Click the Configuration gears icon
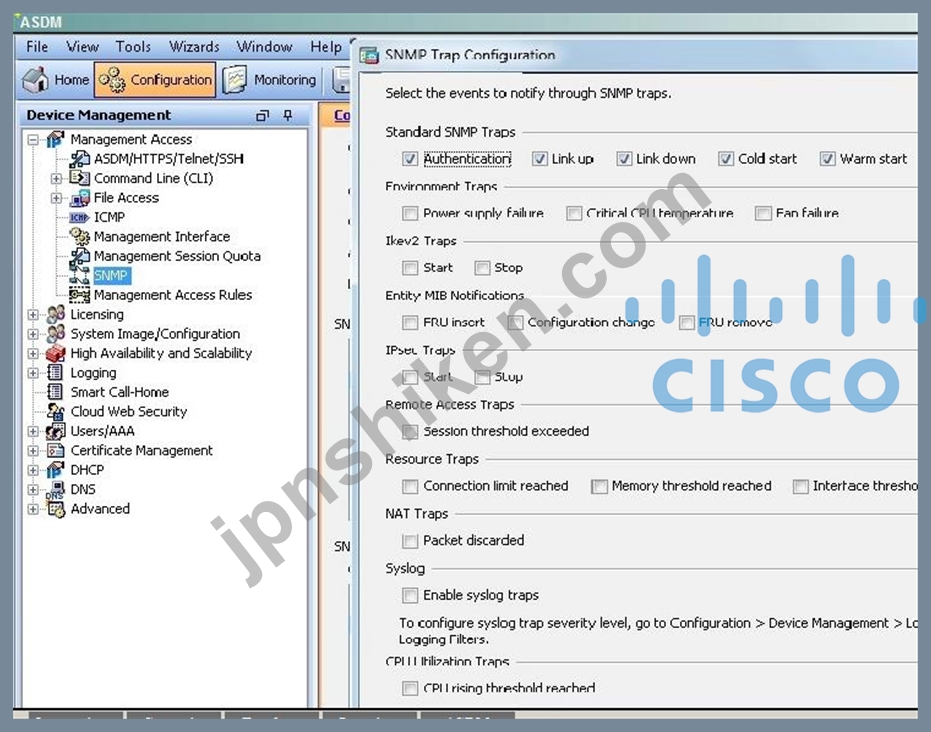The image size is (931, 732). pos(112,80)
